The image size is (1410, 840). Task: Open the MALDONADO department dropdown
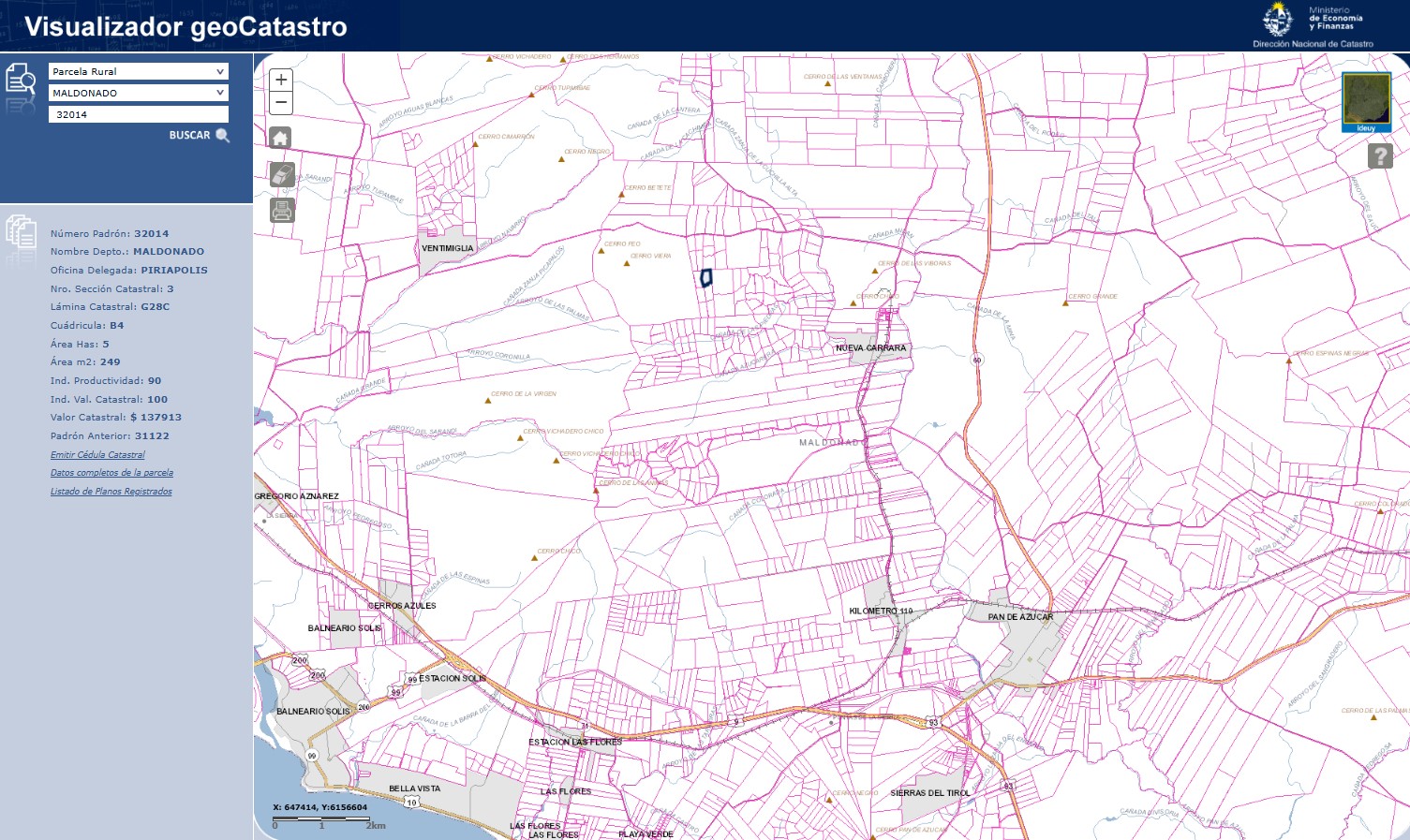pos(138,93)
